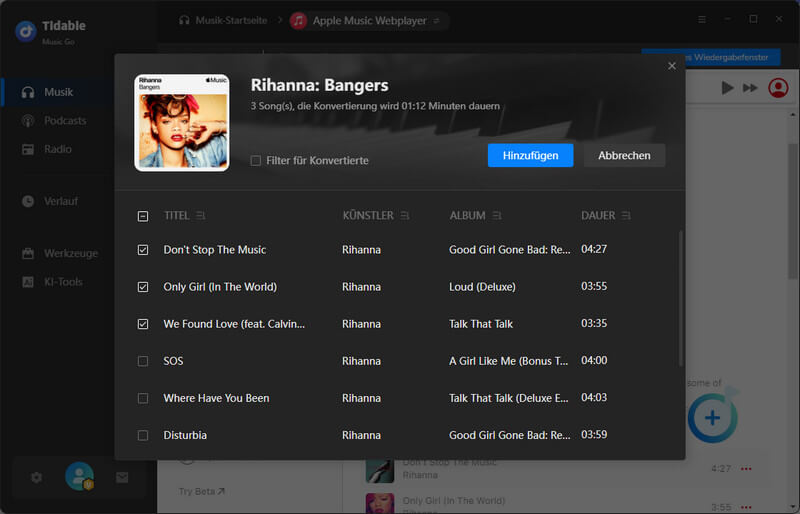Check Where Have You Been checkbox
The width and height of the screenshot is (800, 514).
tap(143, 398)
